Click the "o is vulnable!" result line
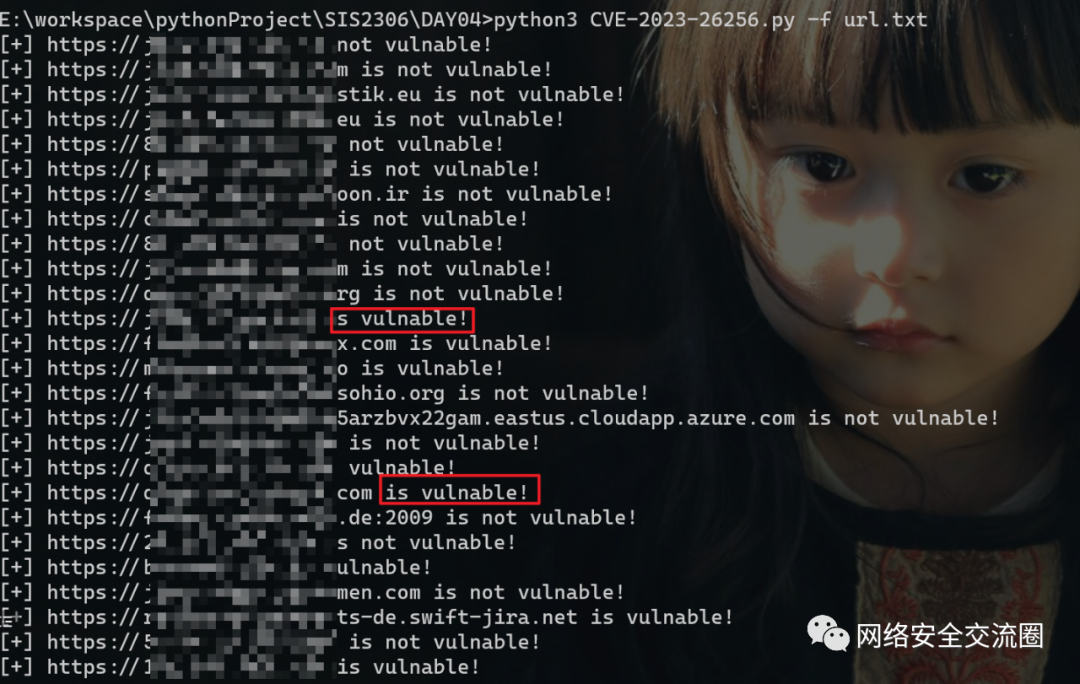This screenshot has width=1080, height=684. [420, 369]
